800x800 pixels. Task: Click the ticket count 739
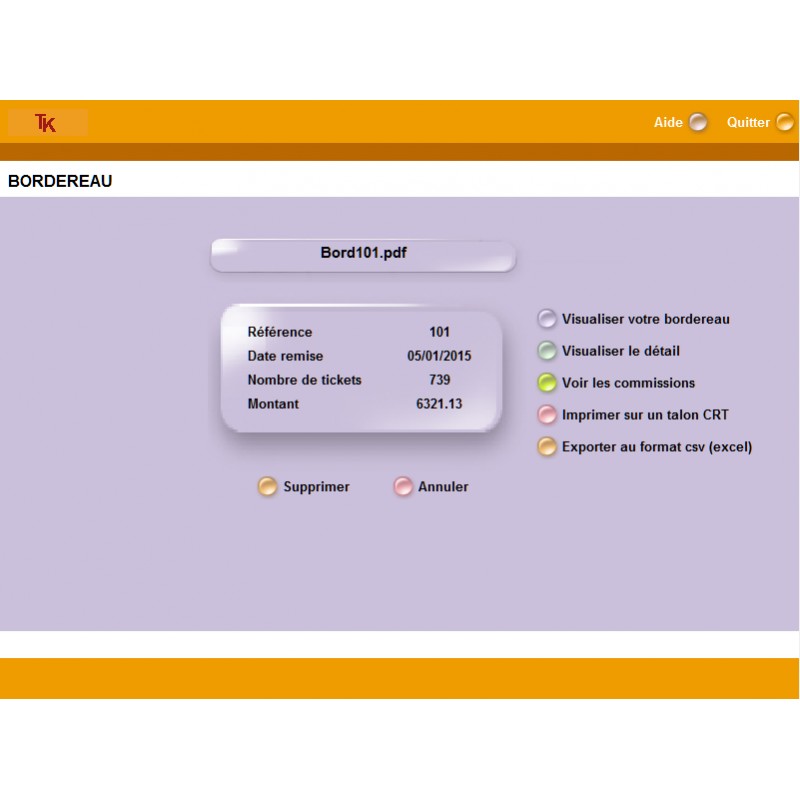click(439, 380)
